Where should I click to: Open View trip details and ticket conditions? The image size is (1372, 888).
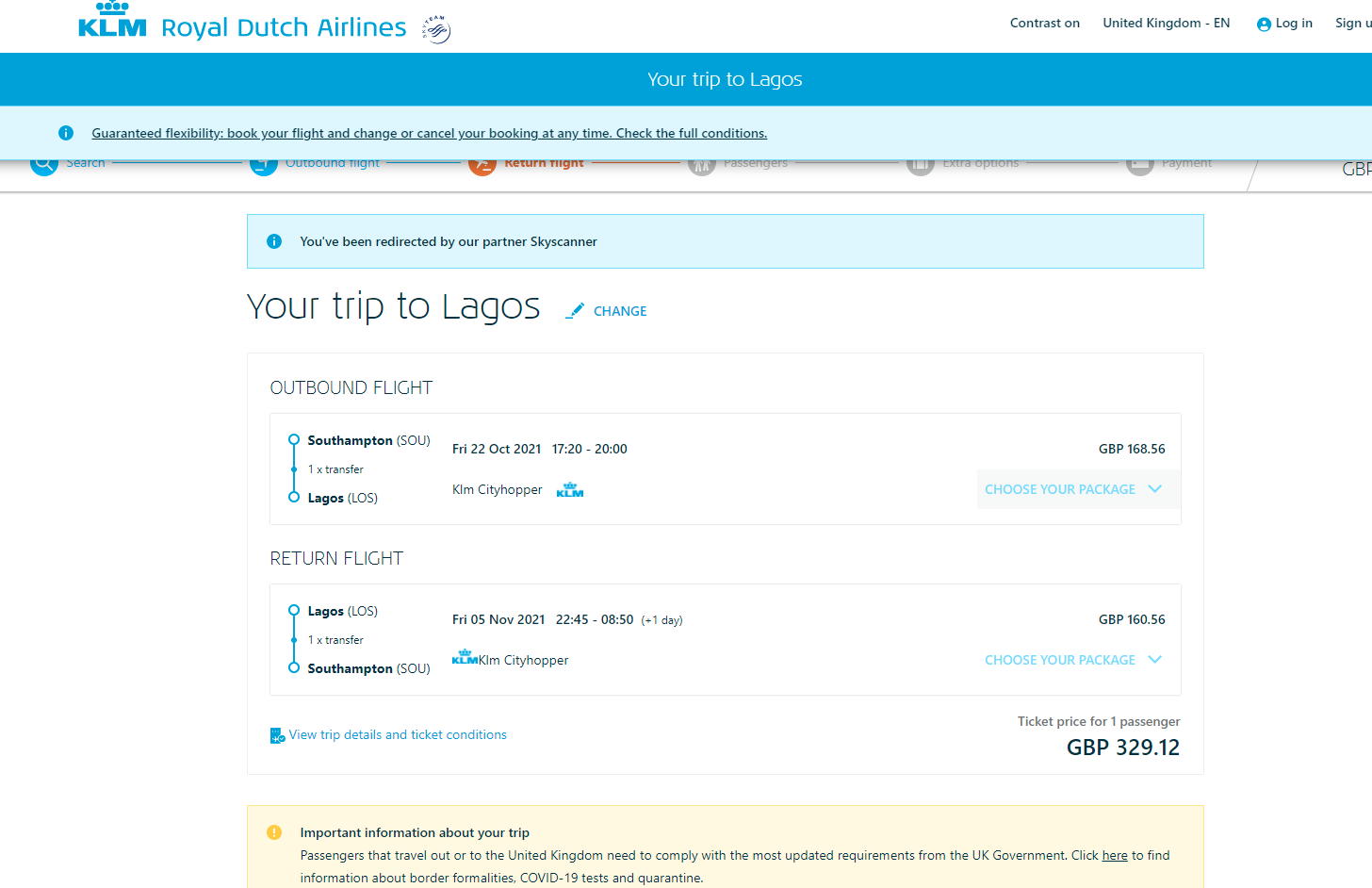click(x=398, y=734)
